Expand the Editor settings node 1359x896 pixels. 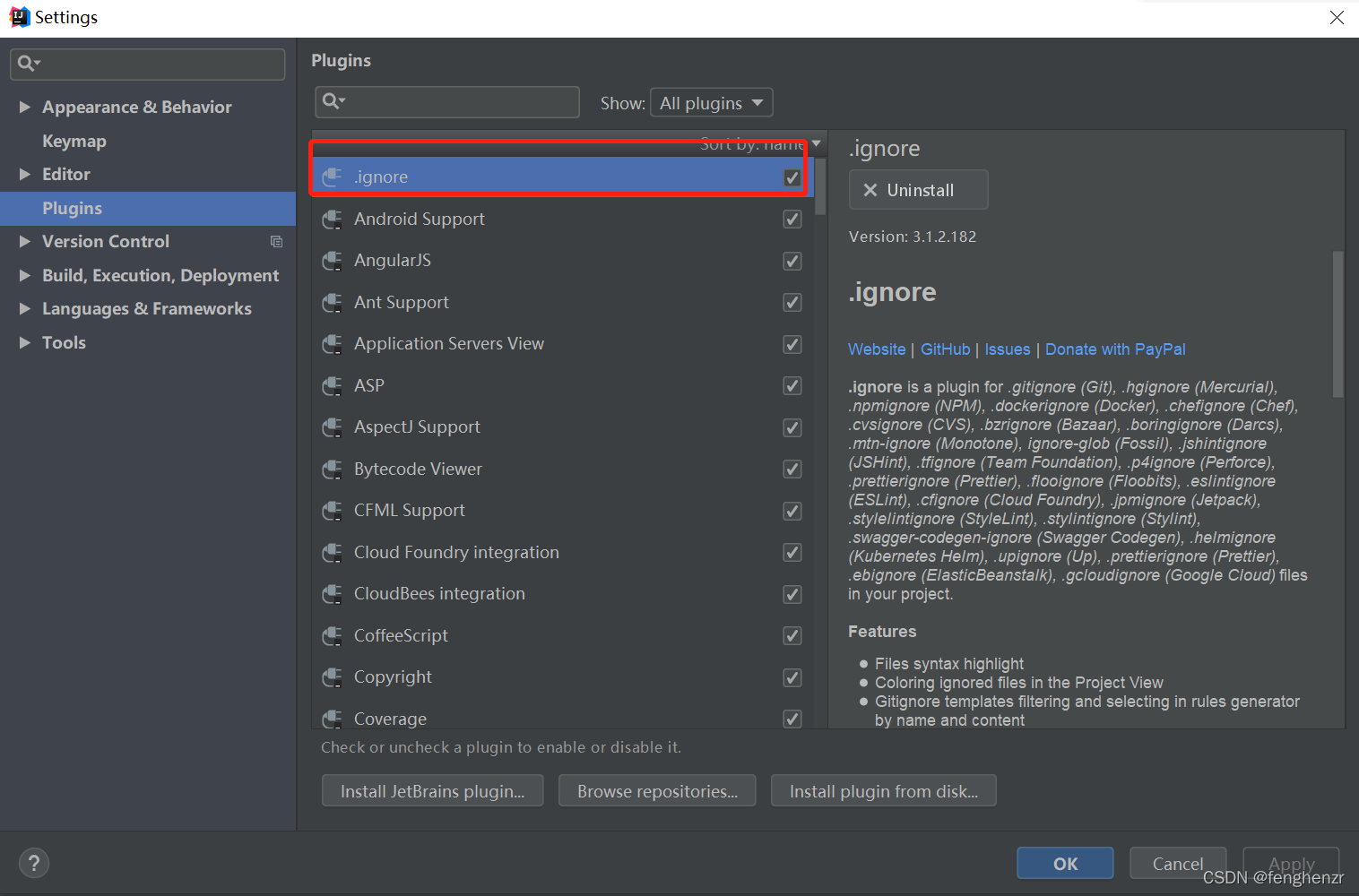(25, 175)
